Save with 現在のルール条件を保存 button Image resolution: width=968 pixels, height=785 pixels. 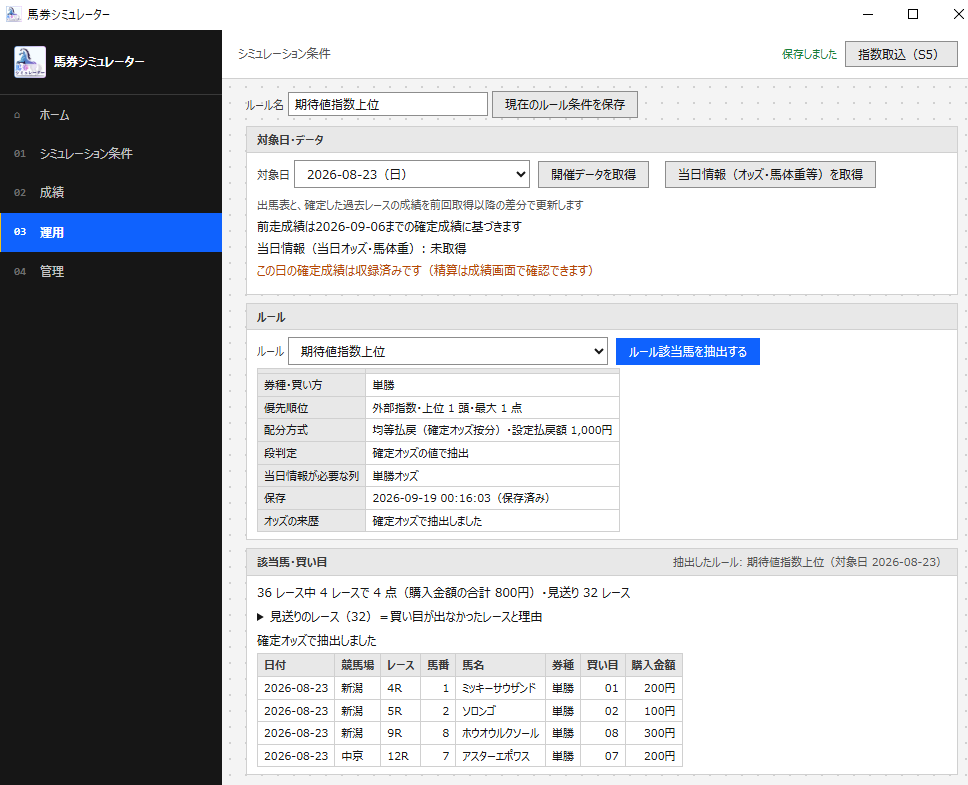pos(565,104)
